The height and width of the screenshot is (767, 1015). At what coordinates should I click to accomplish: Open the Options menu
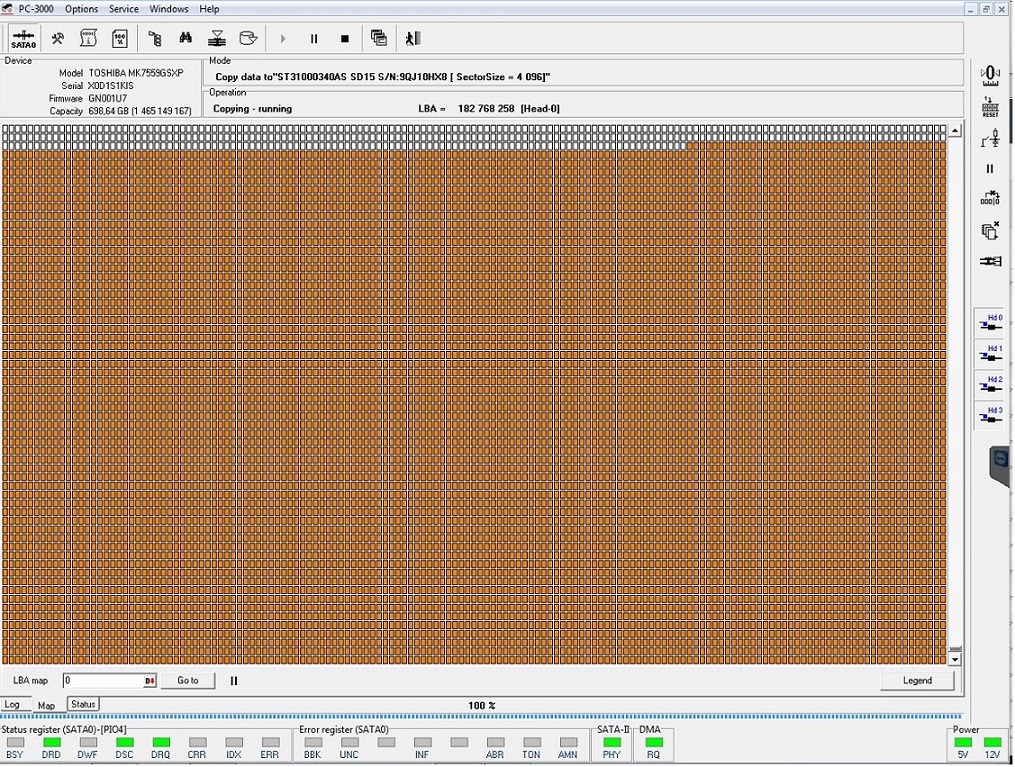coord(82,9)
